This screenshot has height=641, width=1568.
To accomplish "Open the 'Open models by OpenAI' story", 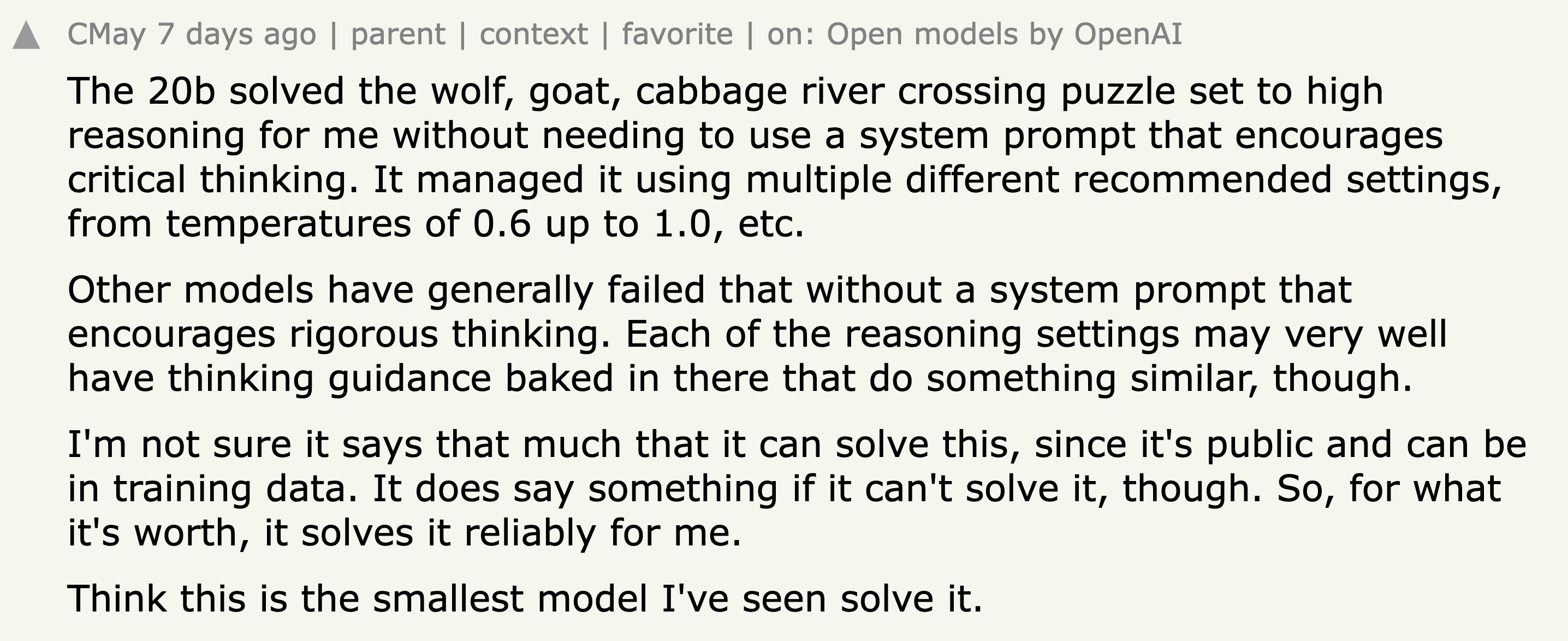I will (x=1003, y=34).
